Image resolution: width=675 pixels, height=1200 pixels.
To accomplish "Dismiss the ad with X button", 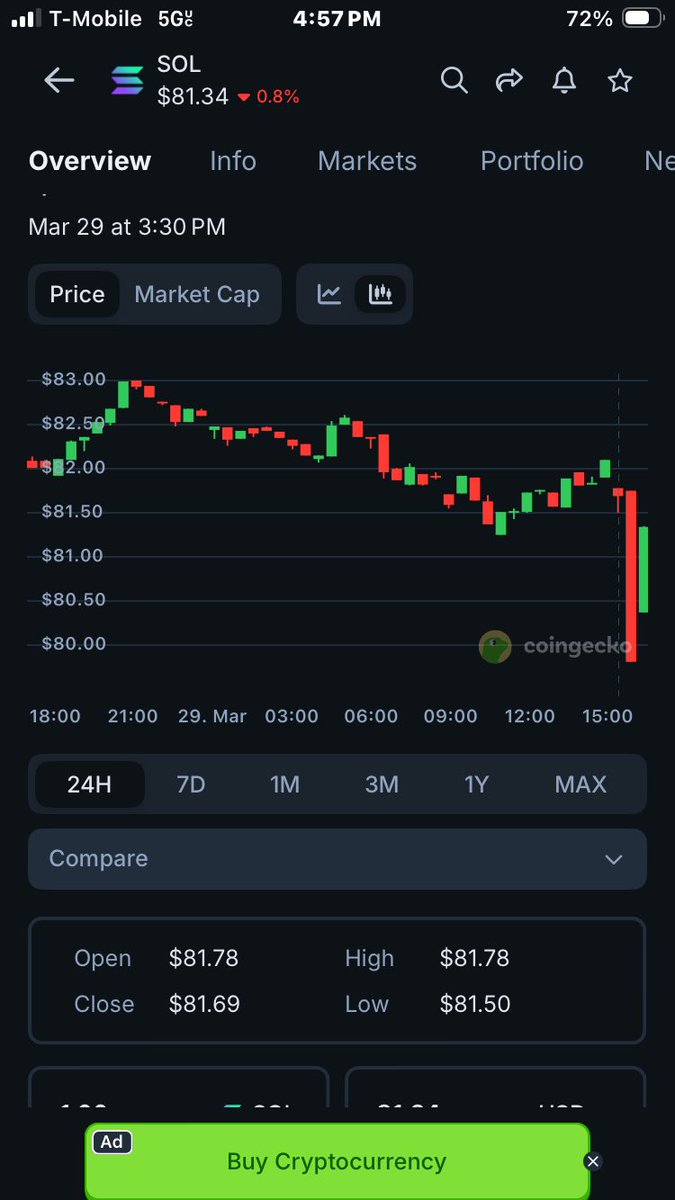I will [x=593, y=1161].
